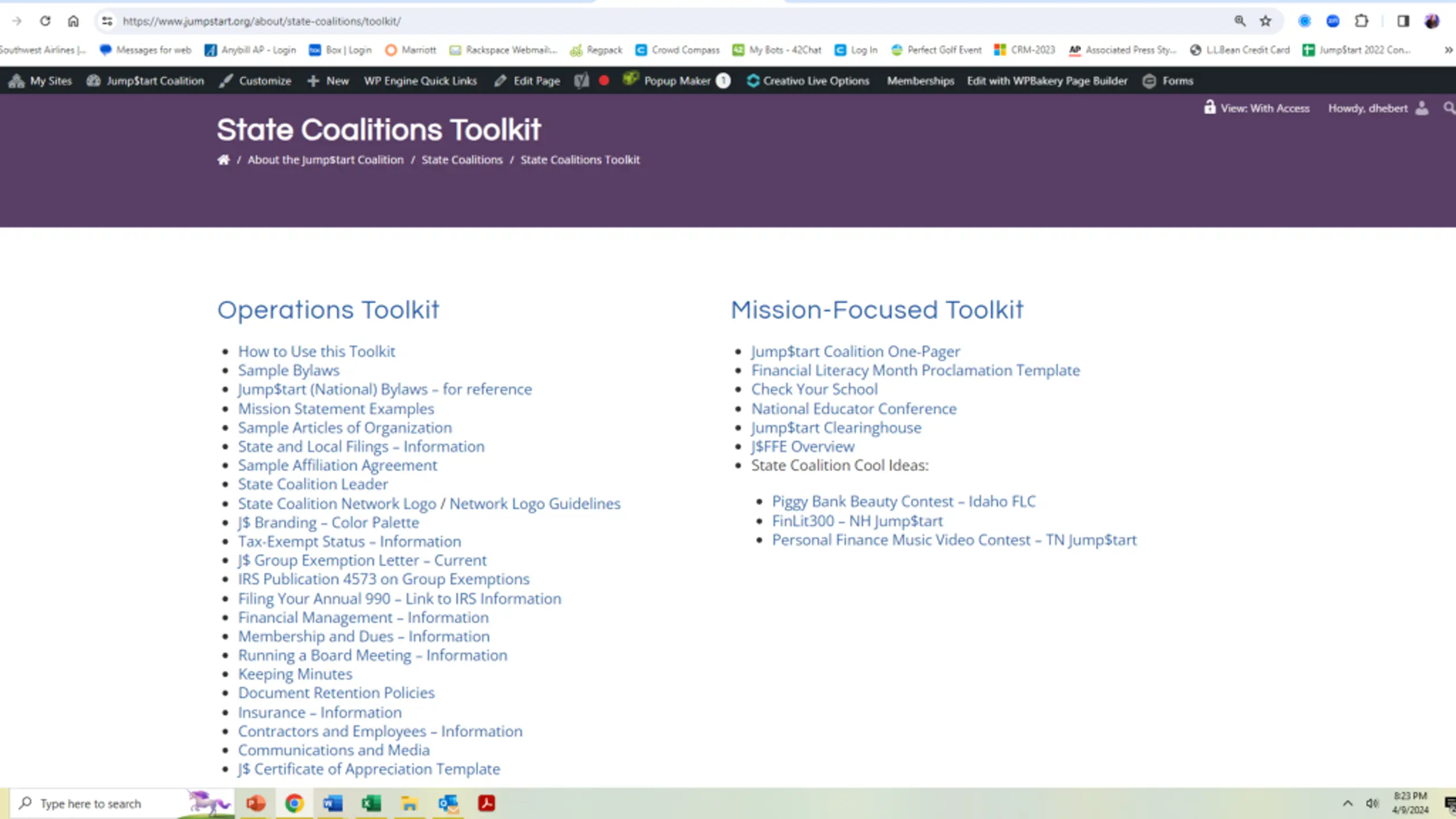The height and width of the screenshot is (819, 1456).
Task: Open the website search magnifier icon
Action: coord(1449,108)
